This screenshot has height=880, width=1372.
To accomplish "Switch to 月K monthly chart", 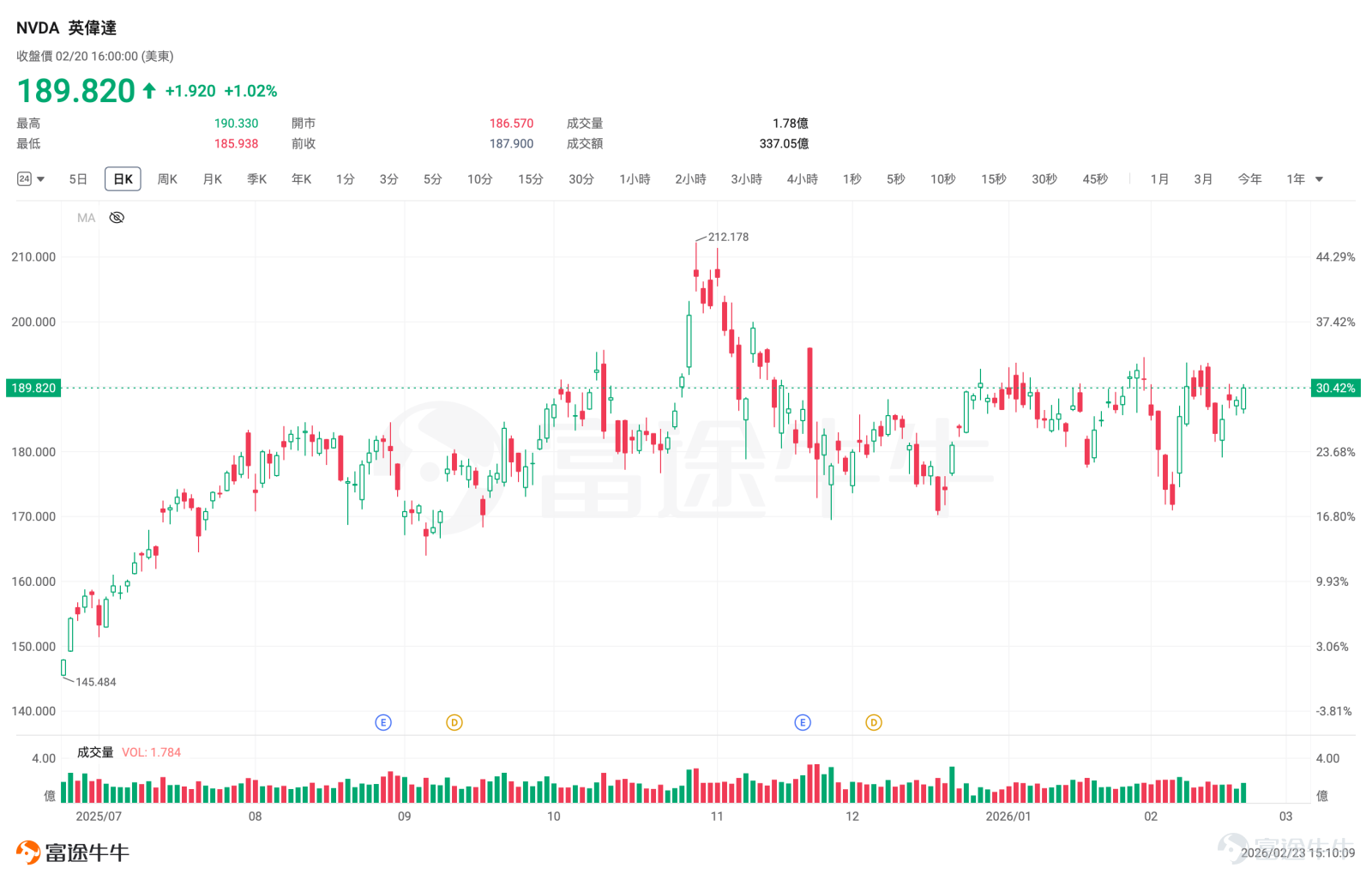I will click(x=212, y=179).
